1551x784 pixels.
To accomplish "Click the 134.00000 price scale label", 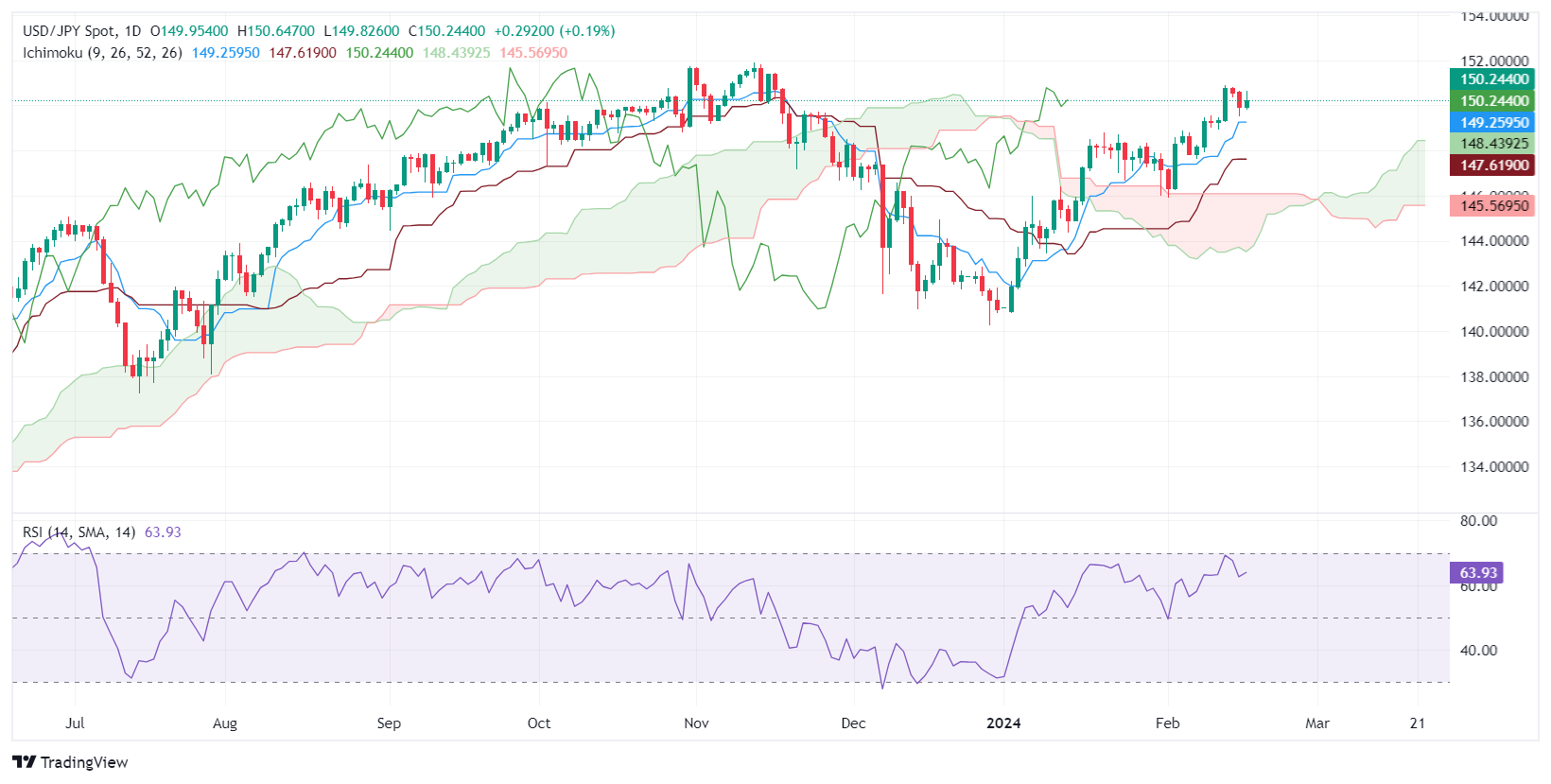I will click(1493, 467).
